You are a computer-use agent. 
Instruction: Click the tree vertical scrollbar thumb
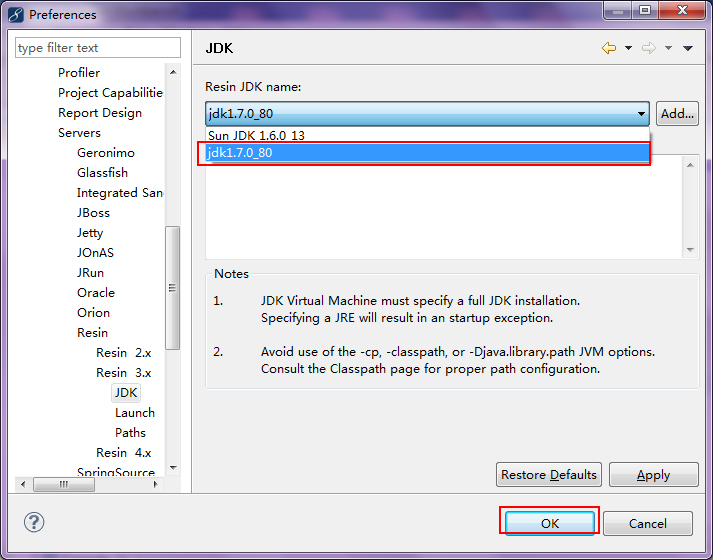(173, 288)
